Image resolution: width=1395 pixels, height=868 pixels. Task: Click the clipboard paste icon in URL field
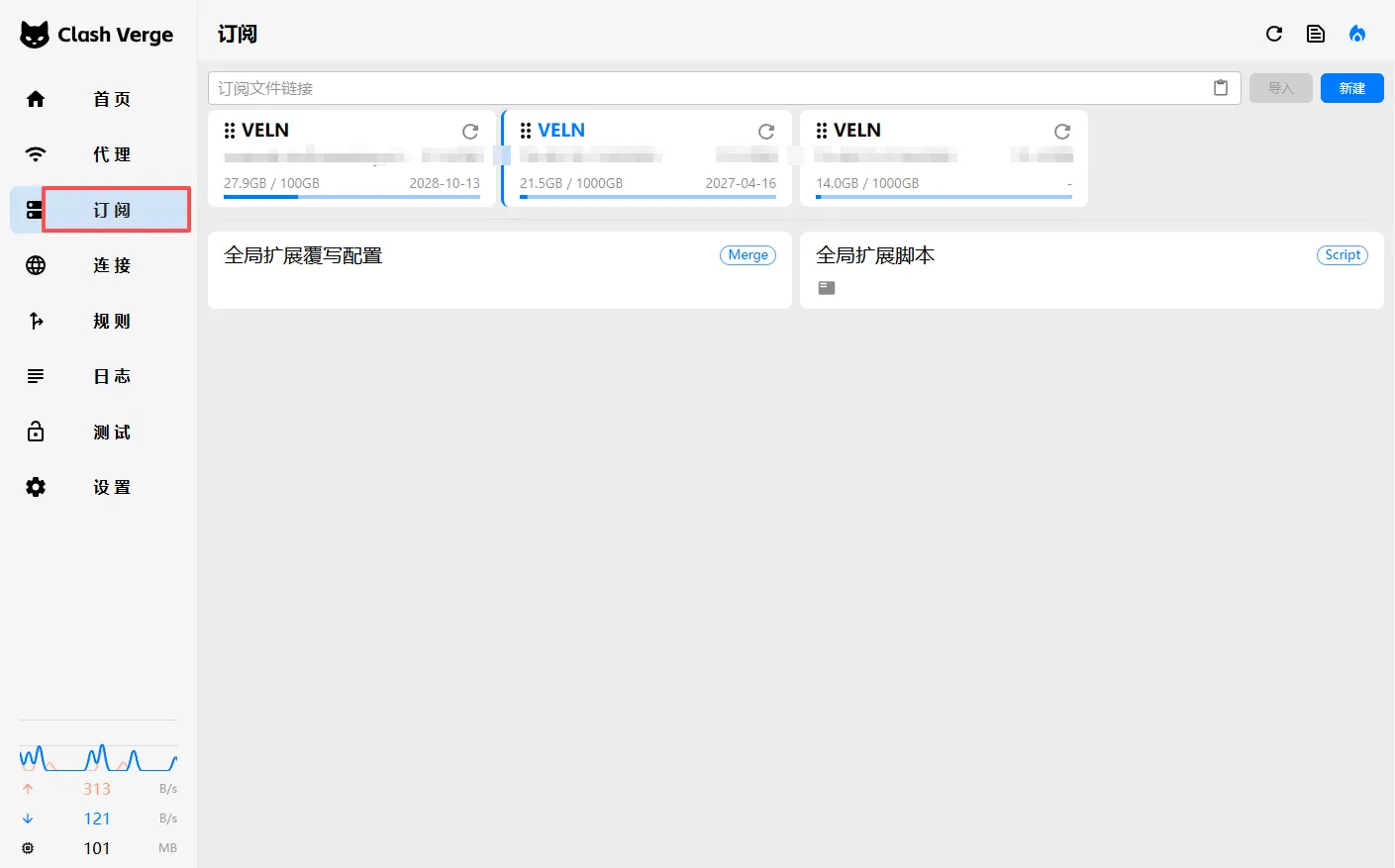click(1221, 88)
